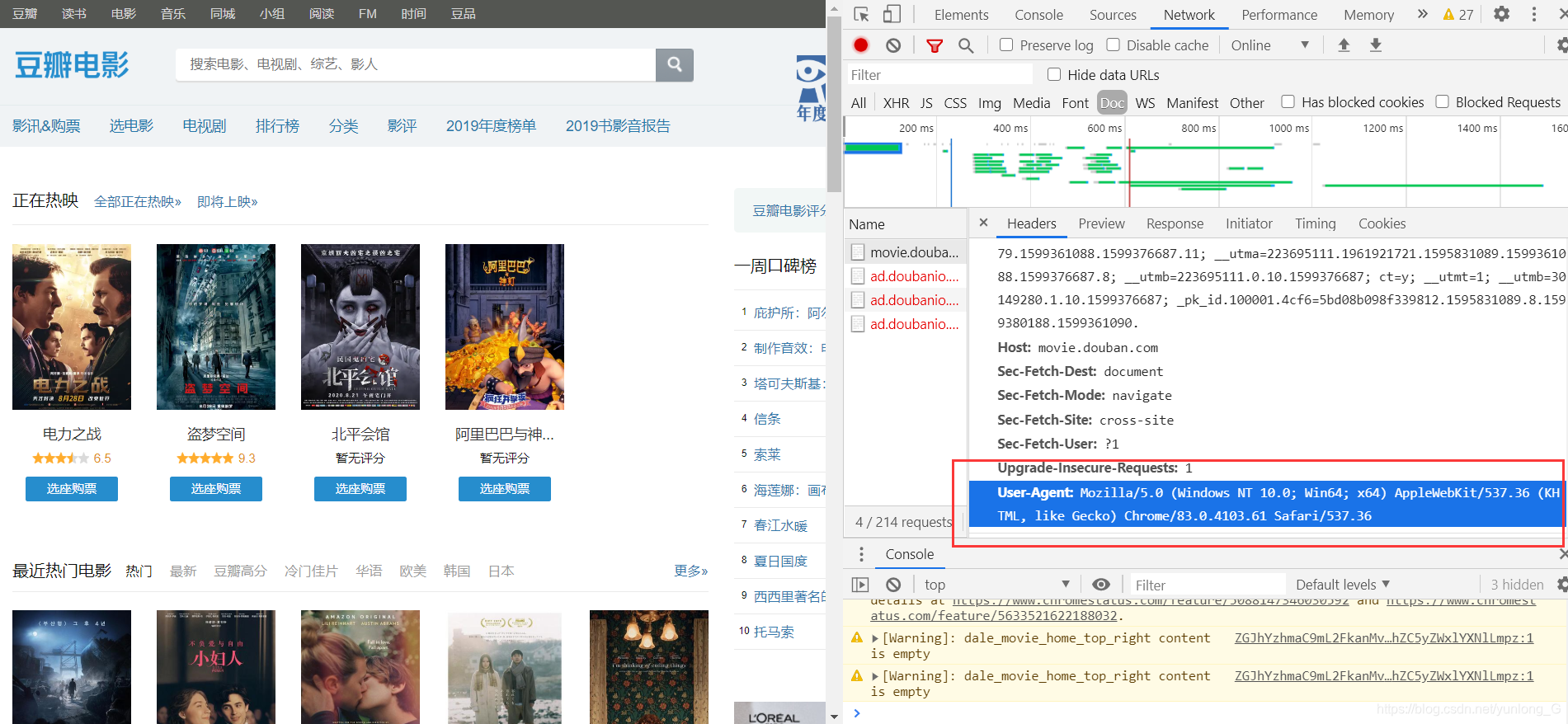The height and width of the screenshot is (724, 1568).
Task: Open network search magnifier
Action: click(966, 45)
